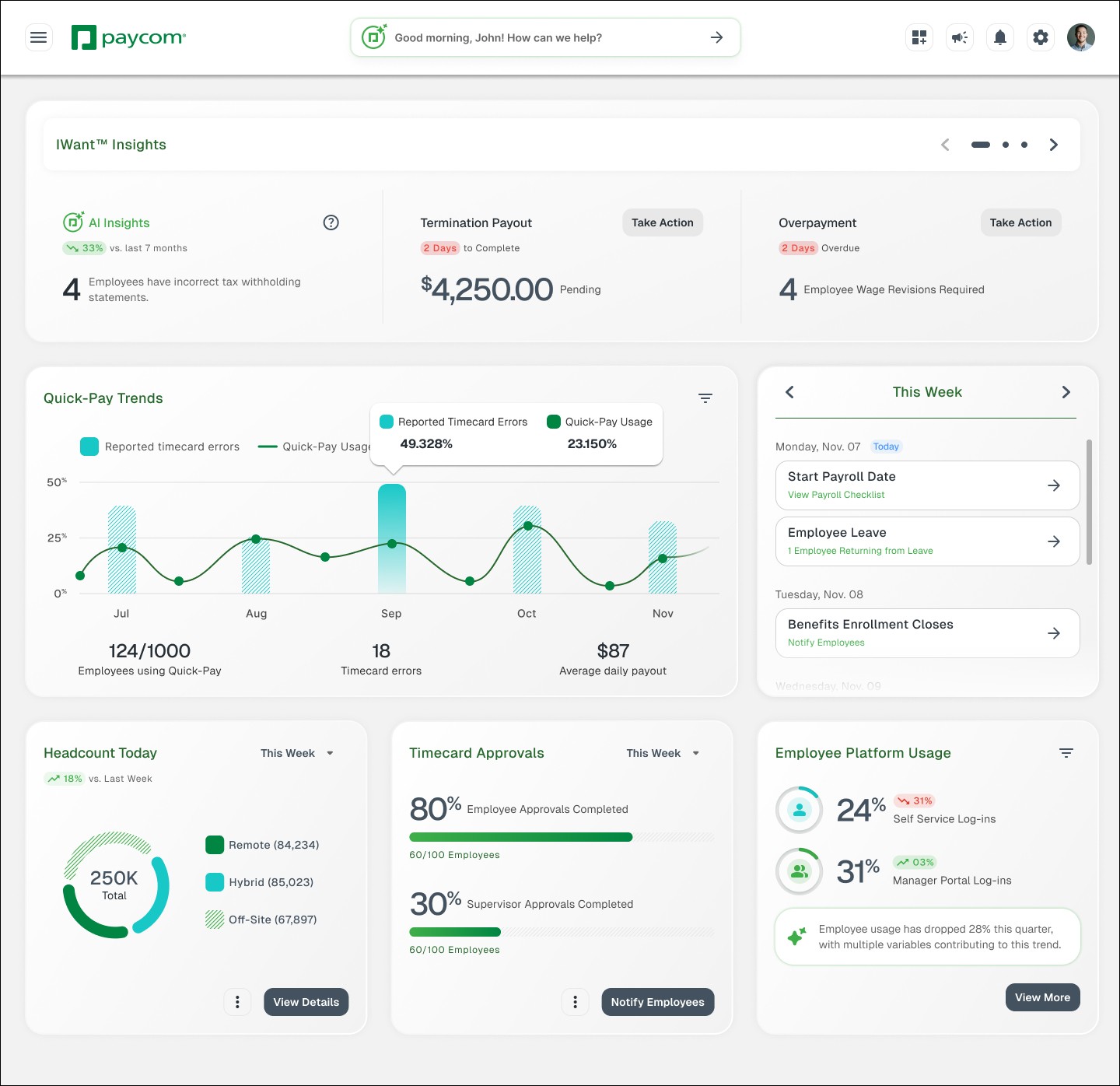Click the '$4,250.00' pending amount
The height and width of the screenshot is (1086, 1120).
click(x=487, y=289)
